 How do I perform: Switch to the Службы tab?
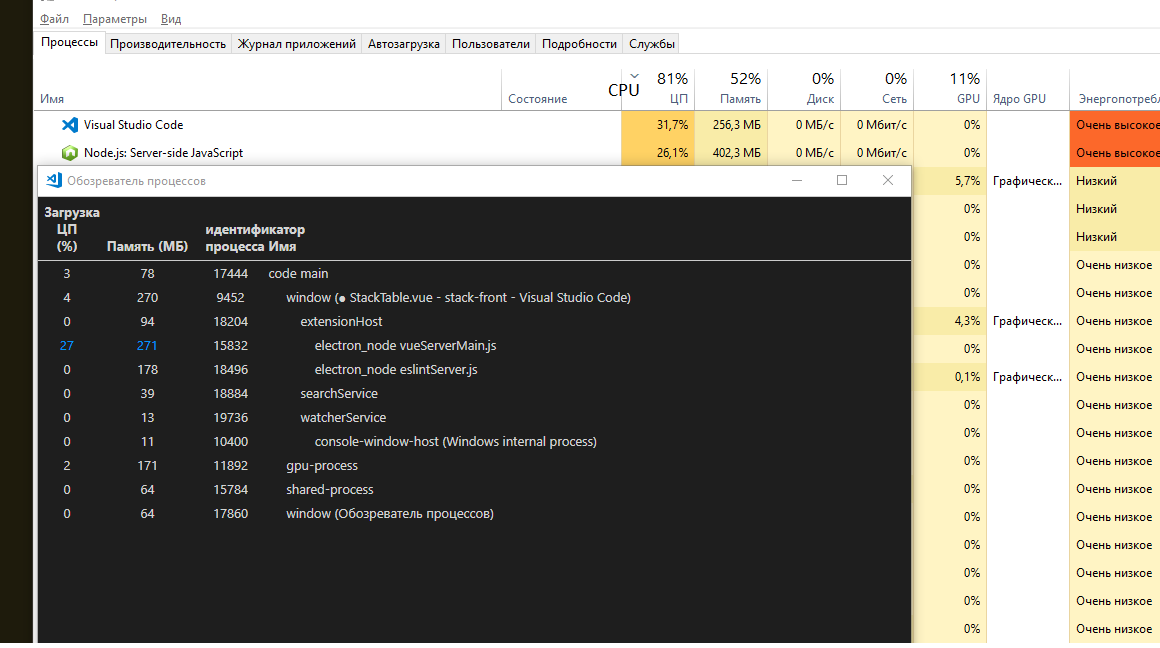point(651,44)
